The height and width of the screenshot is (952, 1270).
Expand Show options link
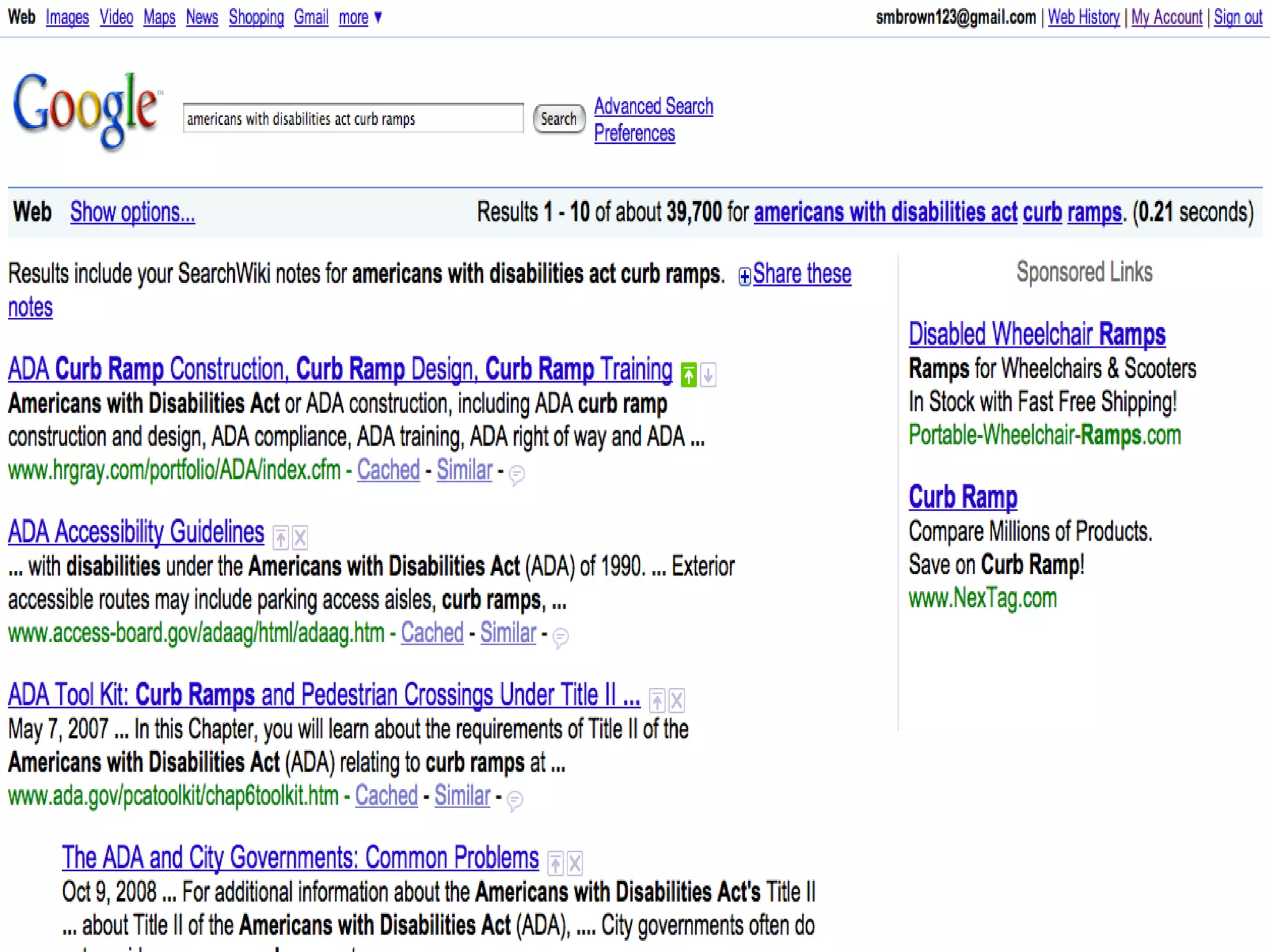(132, 213)
